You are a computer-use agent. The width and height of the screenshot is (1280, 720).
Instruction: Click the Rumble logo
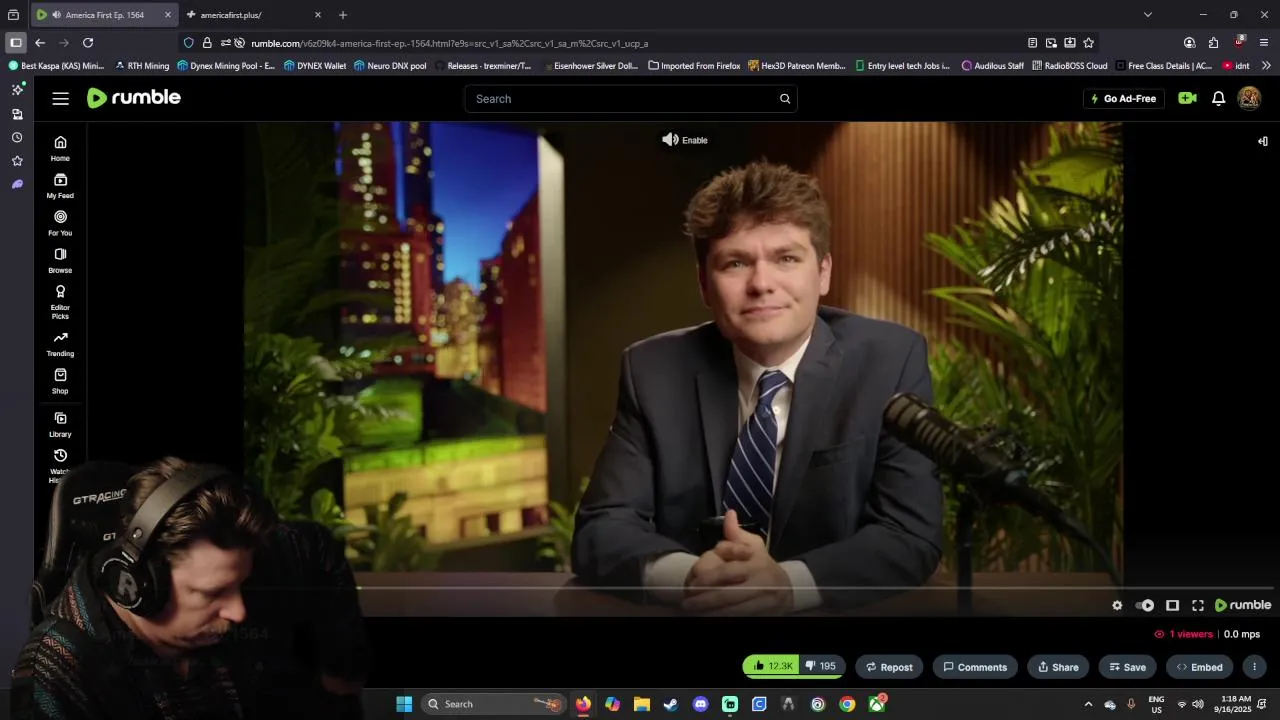pyautogui.click(x=134, y=98)
